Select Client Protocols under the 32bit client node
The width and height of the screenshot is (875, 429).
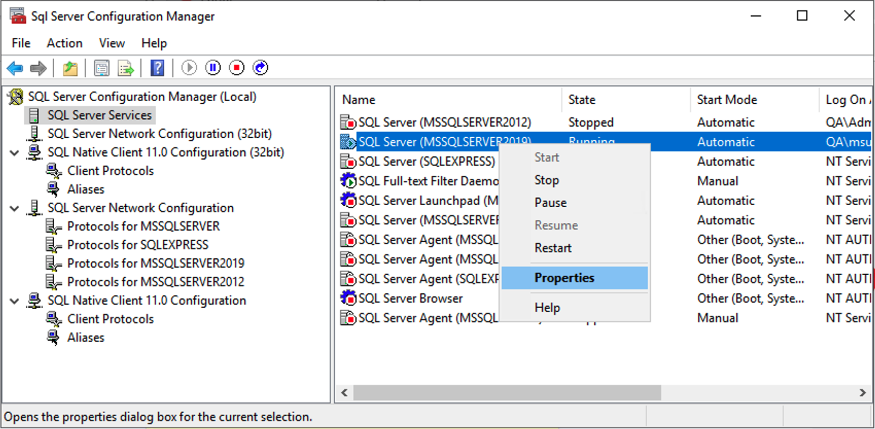[x=110, y=171]
